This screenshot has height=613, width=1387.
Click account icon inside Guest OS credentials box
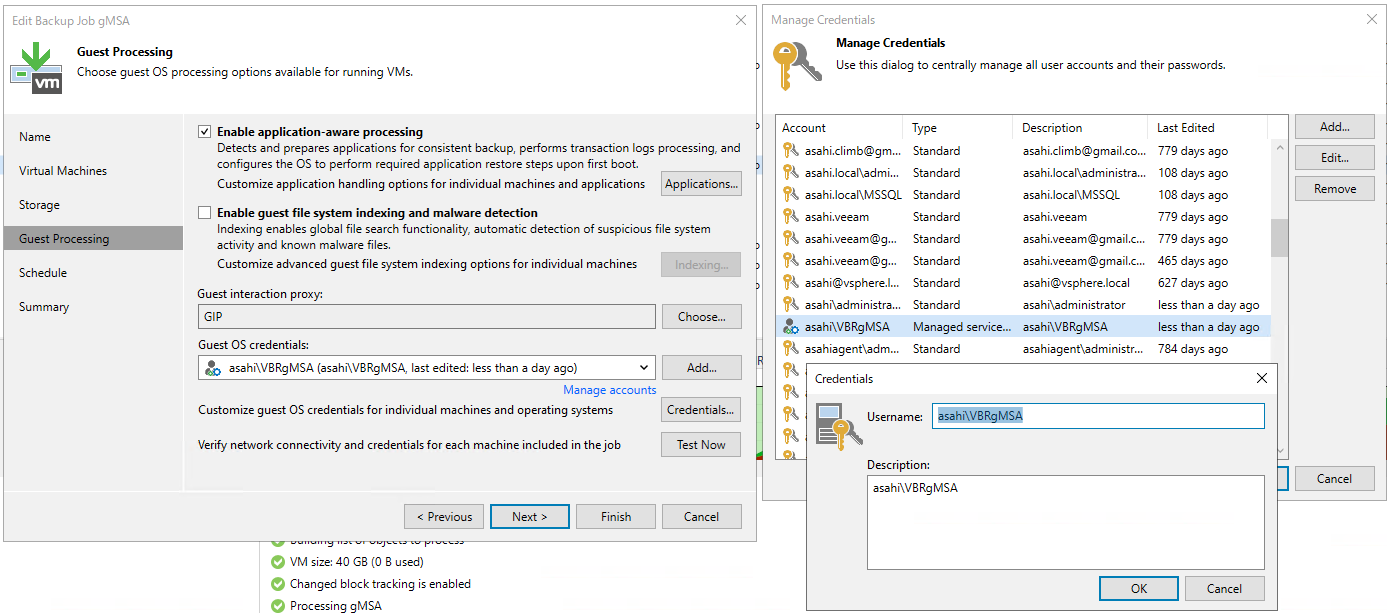point(213,368)
